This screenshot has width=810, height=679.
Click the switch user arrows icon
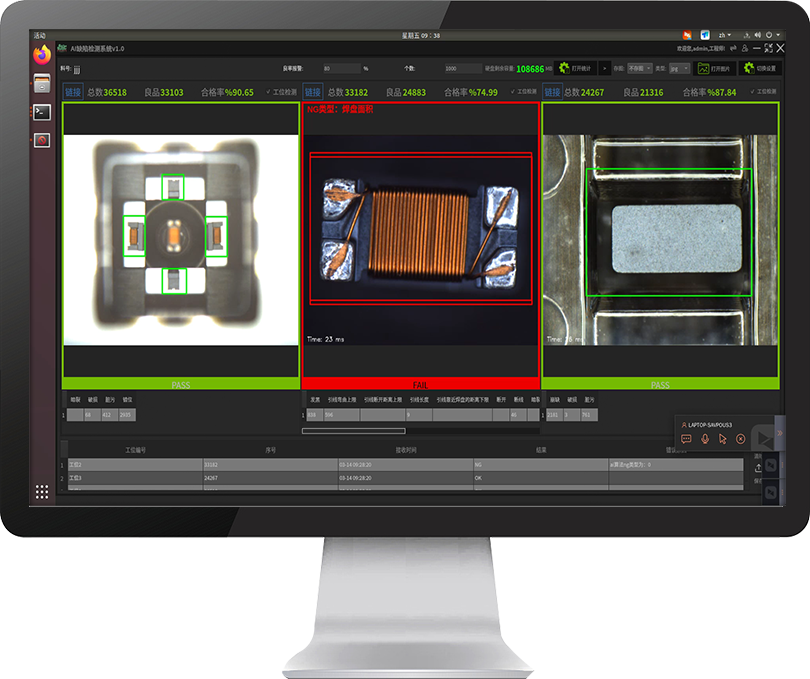(733, 48)
